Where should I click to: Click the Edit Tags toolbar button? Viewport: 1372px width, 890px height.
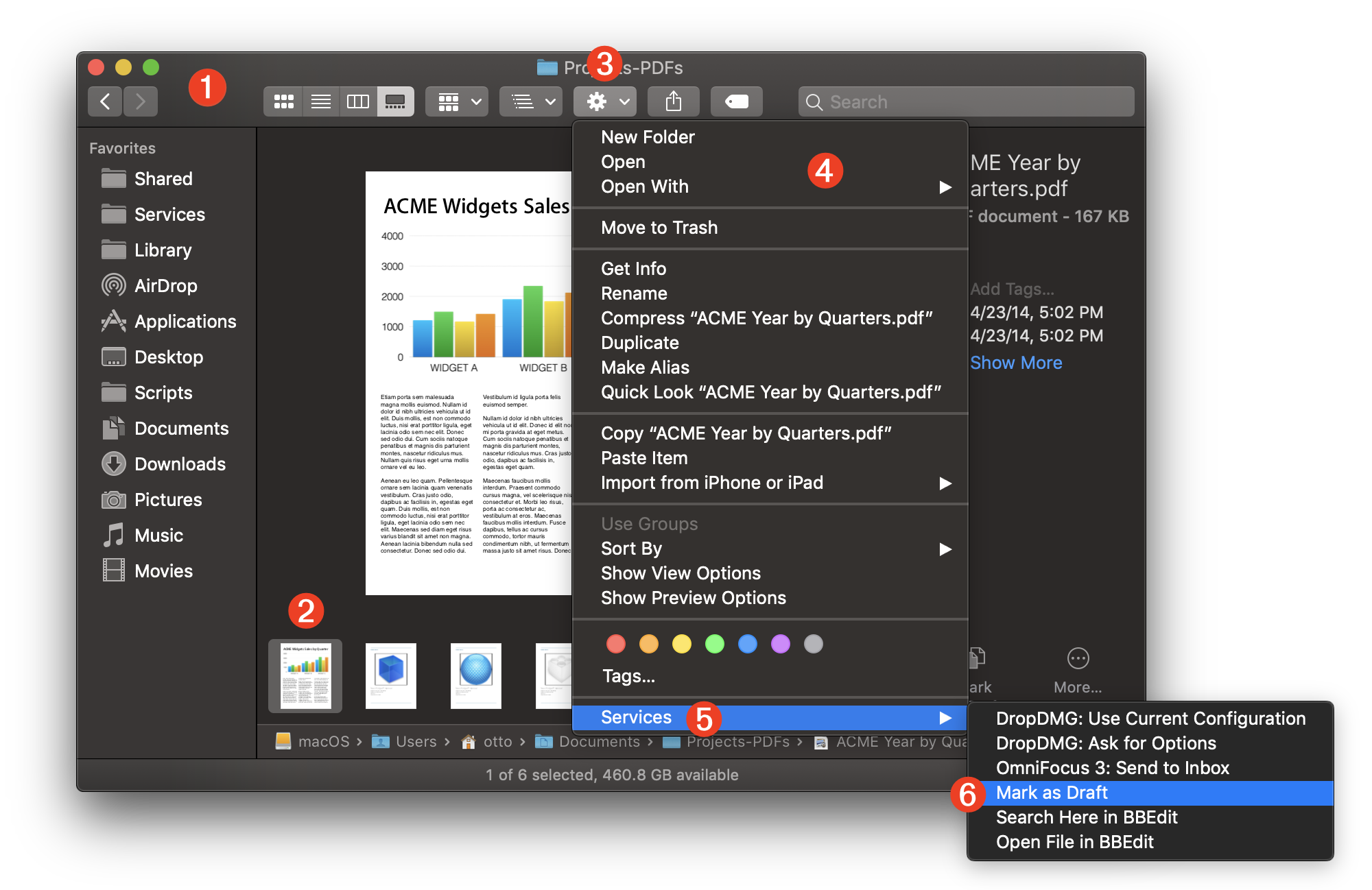(x=737, y=101)
